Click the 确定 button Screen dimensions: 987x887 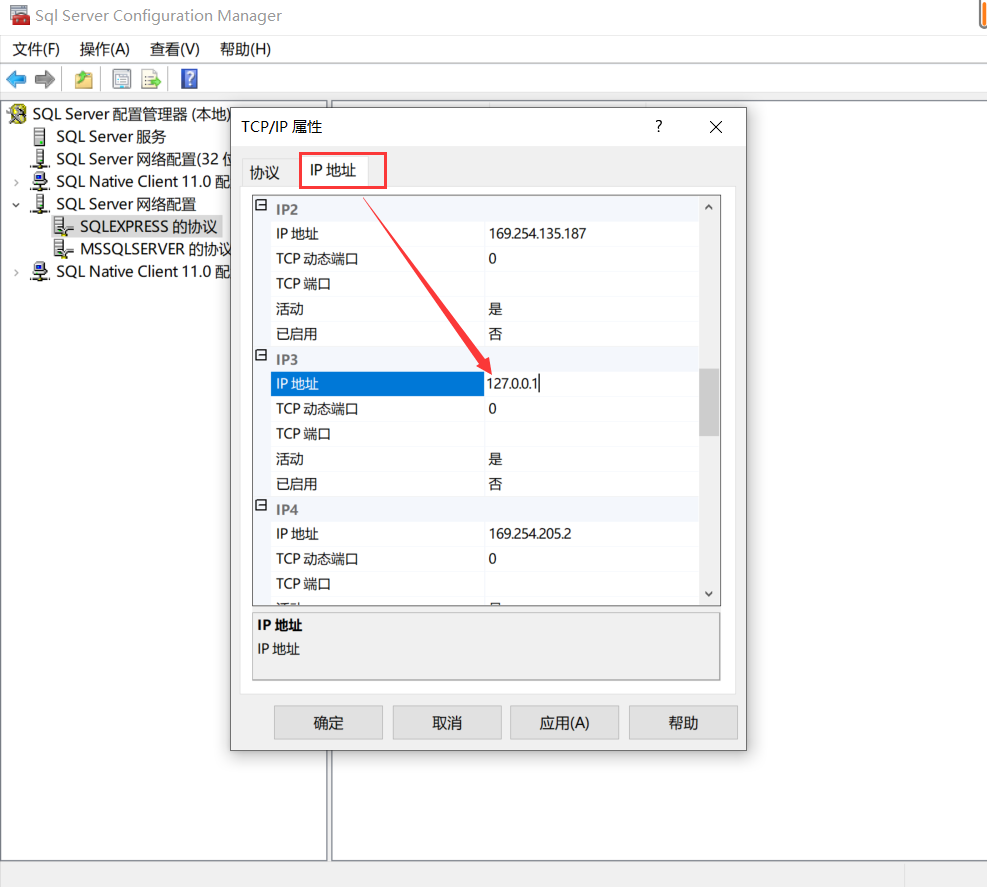[x=328, y=723]
